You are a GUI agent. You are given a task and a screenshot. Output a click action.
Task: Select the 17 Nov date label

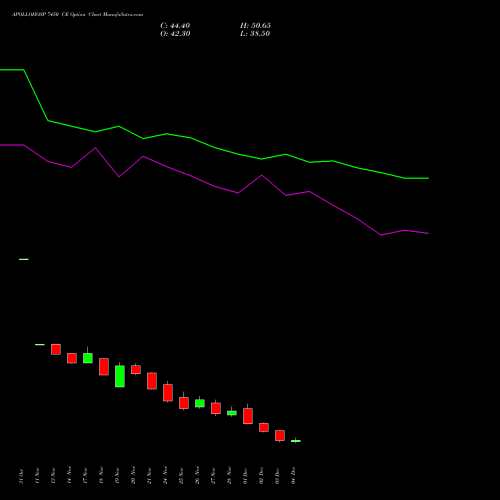coord(85,476)
